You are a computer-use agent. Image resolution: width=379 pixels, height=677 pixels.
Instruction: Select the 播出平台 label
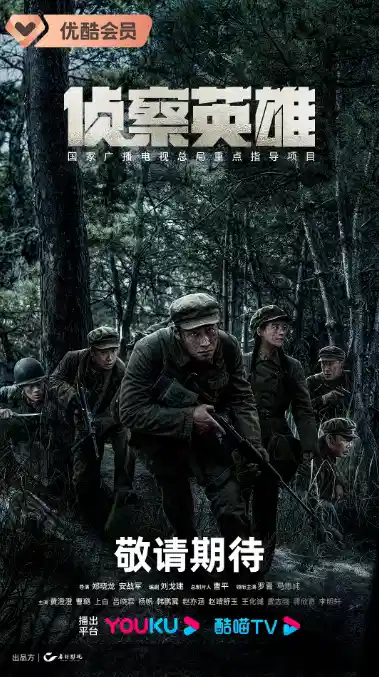tap(88, 626)
